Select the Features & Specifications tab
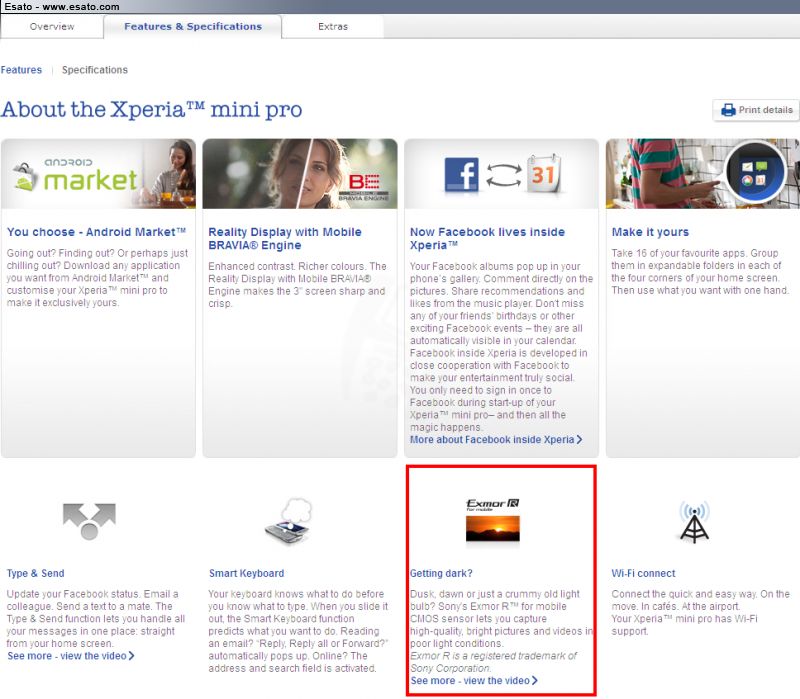The image size is (800, 699). pos(193,27)
